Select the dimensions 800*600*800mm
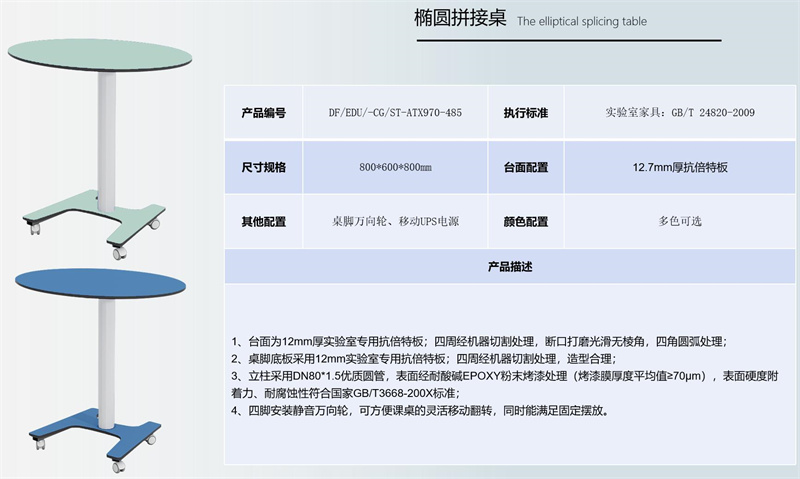Image resolution: width=800 pixels, height=479 pixels. (395, 167)
